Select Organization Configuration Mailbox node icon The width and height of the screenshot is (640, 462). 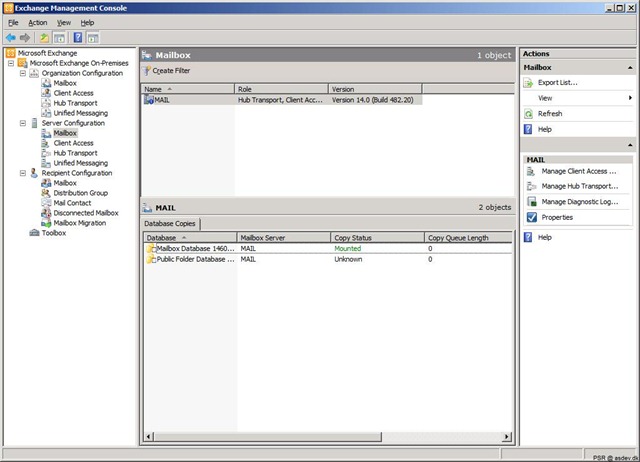tap(46, 83)
